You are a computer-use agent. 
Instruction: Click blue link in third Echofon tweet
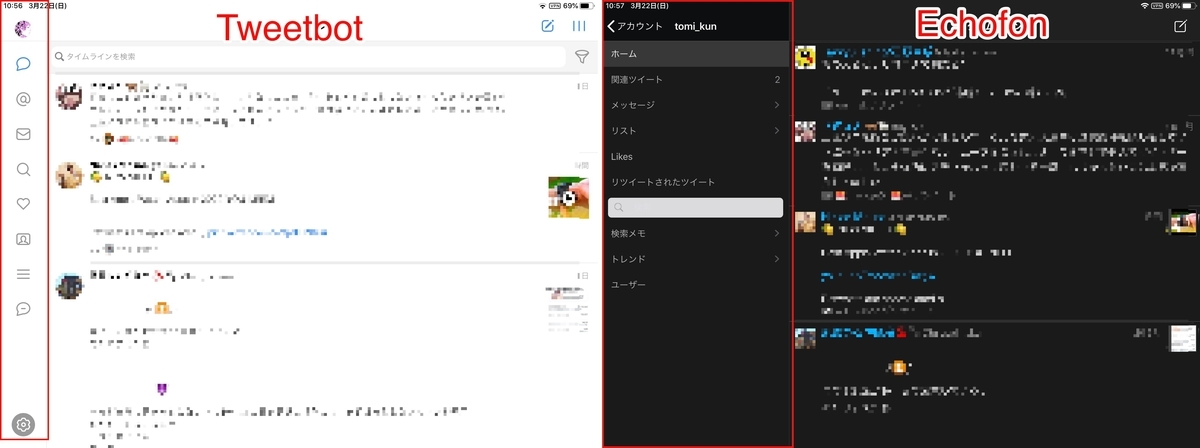coord(880,275)
